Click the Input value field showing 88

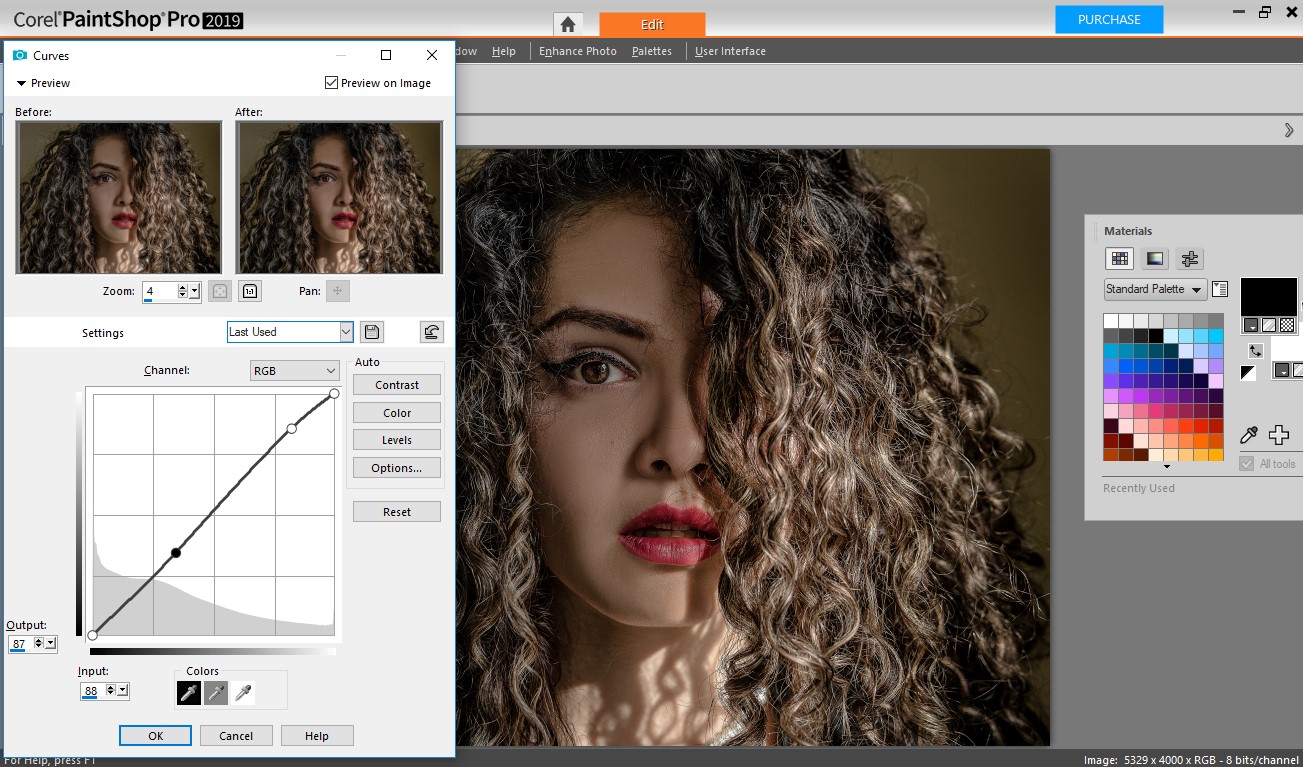coord(92,690)
